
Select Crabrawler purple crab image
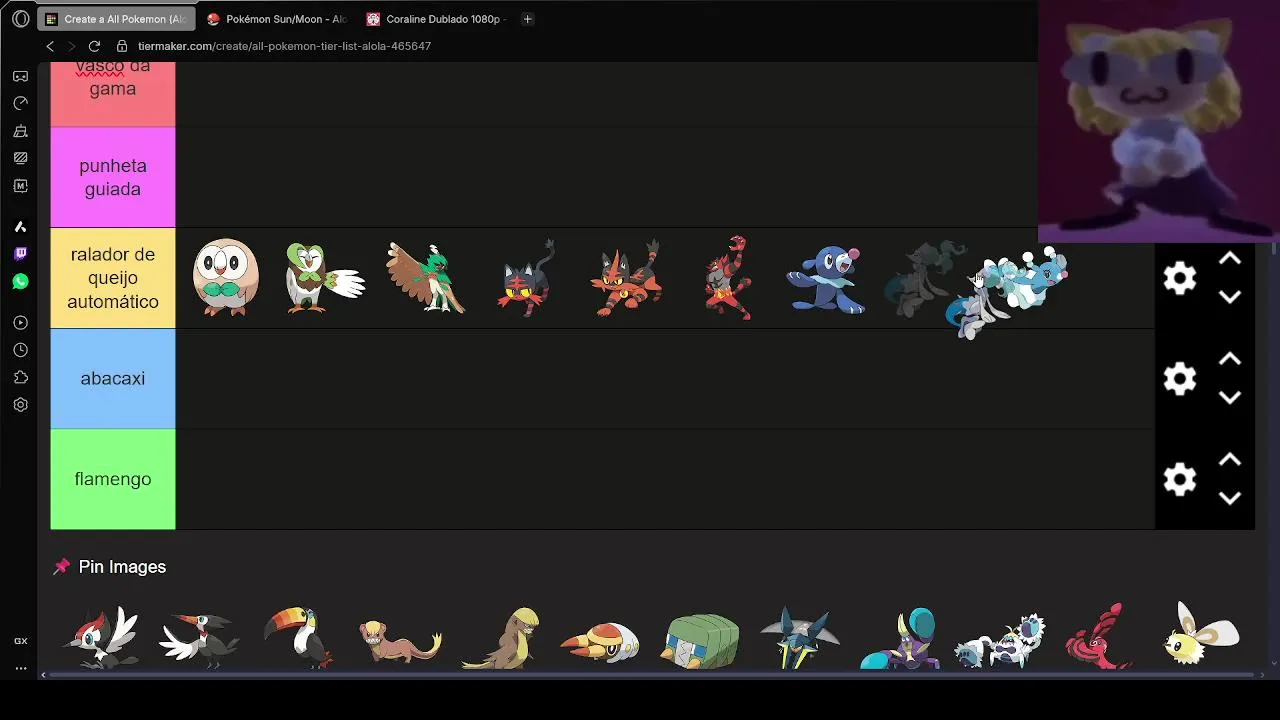(x=899, y=638)
